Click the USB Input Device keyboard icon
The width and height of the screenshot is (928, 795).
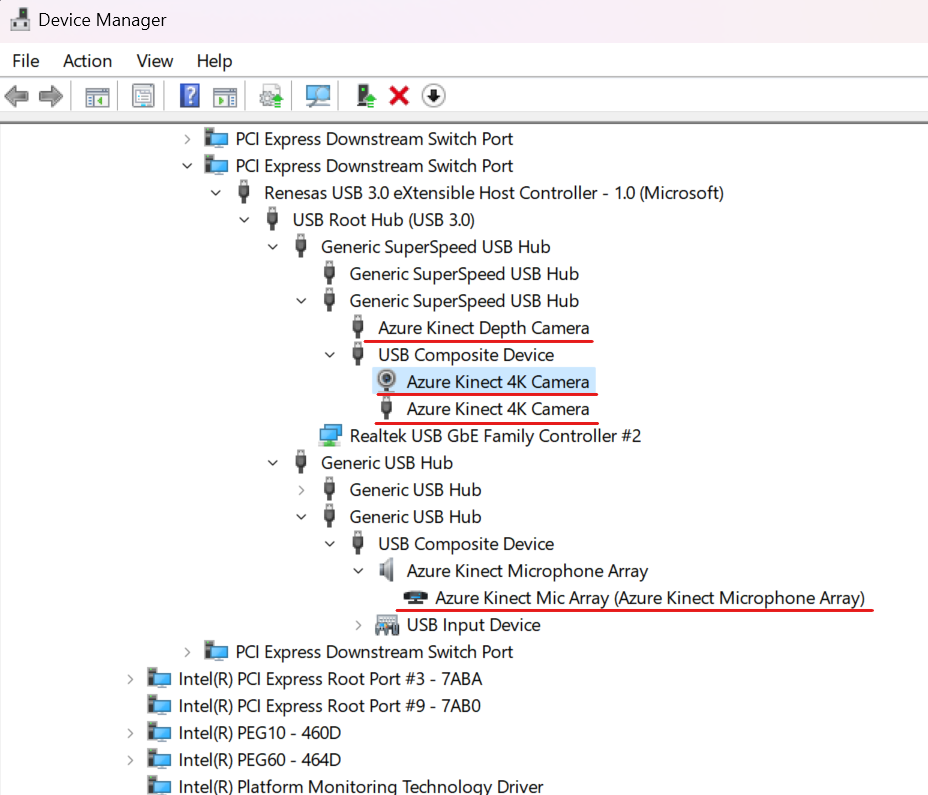tap(385, 624)
